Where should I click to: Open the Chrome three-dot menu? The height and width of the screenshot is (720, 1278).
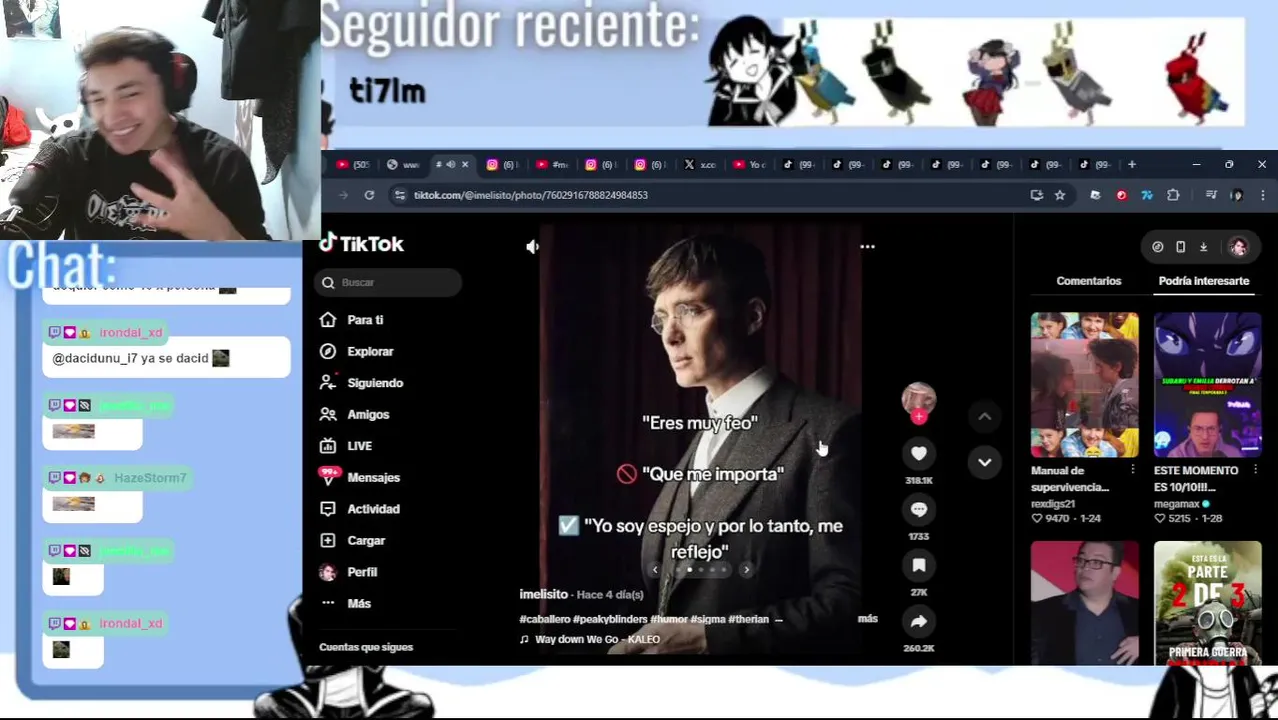(x=1263, y=195)
